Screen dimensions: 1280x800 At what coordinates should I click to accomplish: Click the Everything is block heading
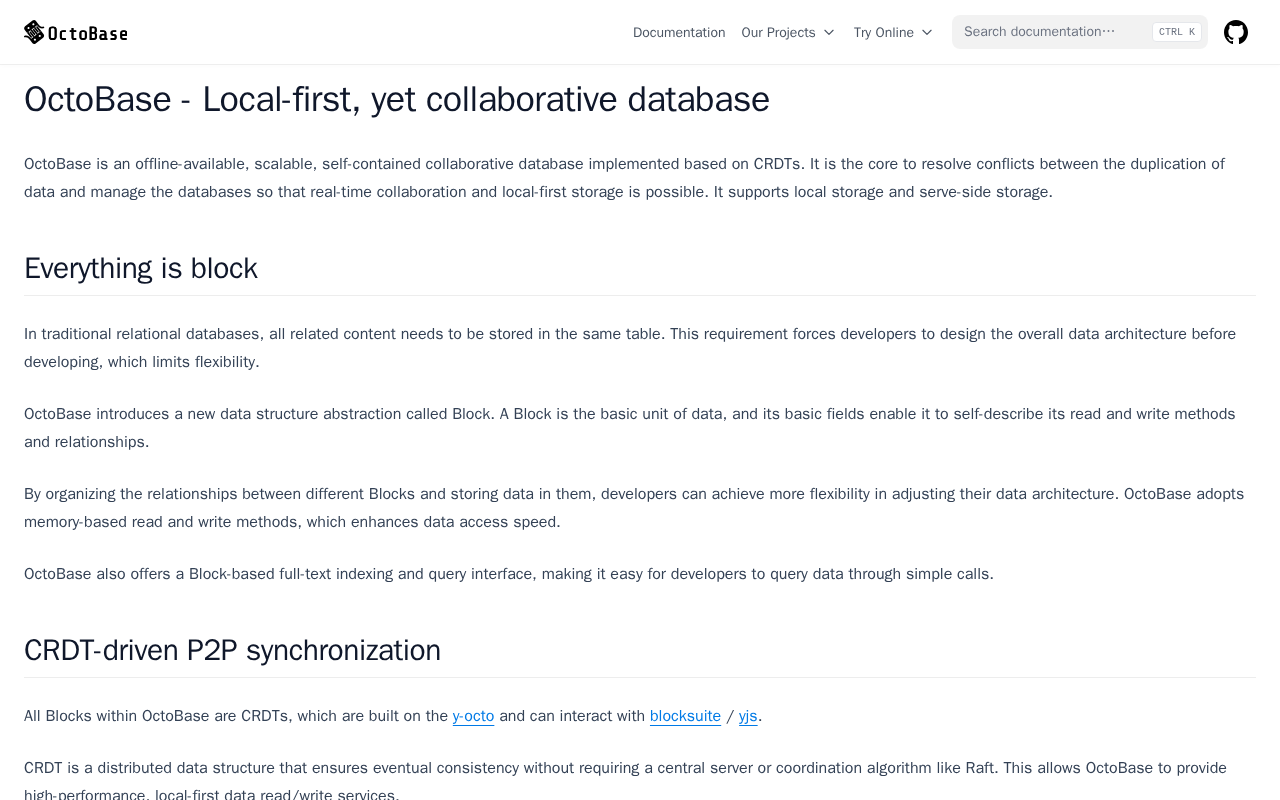[x=141, y=268]
